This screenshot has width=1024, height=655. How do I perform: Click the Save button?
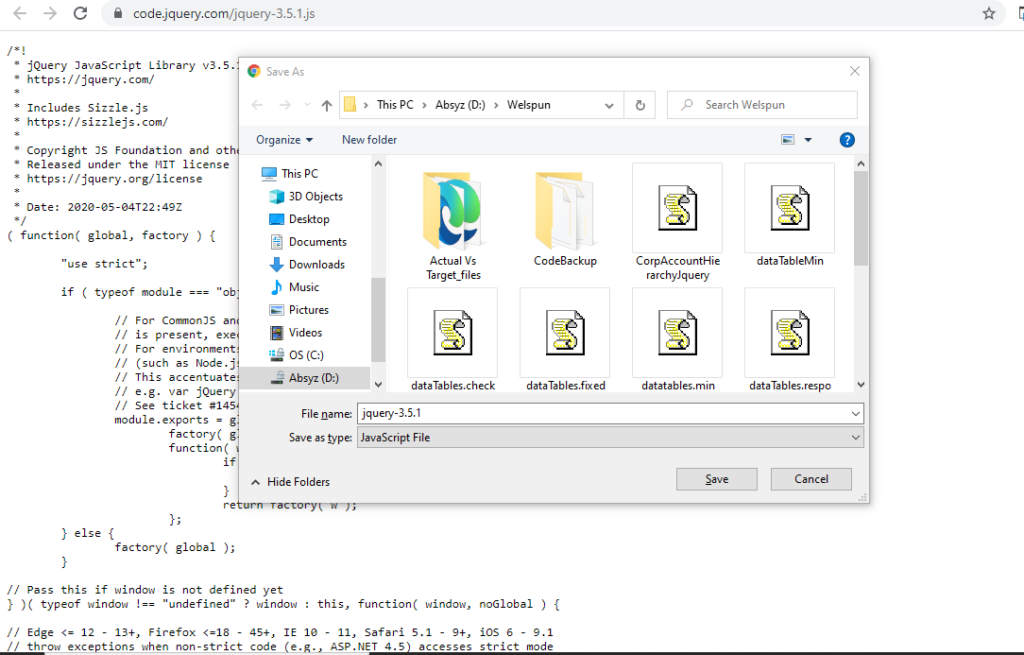pyautogui.click(x=716, y=479)
